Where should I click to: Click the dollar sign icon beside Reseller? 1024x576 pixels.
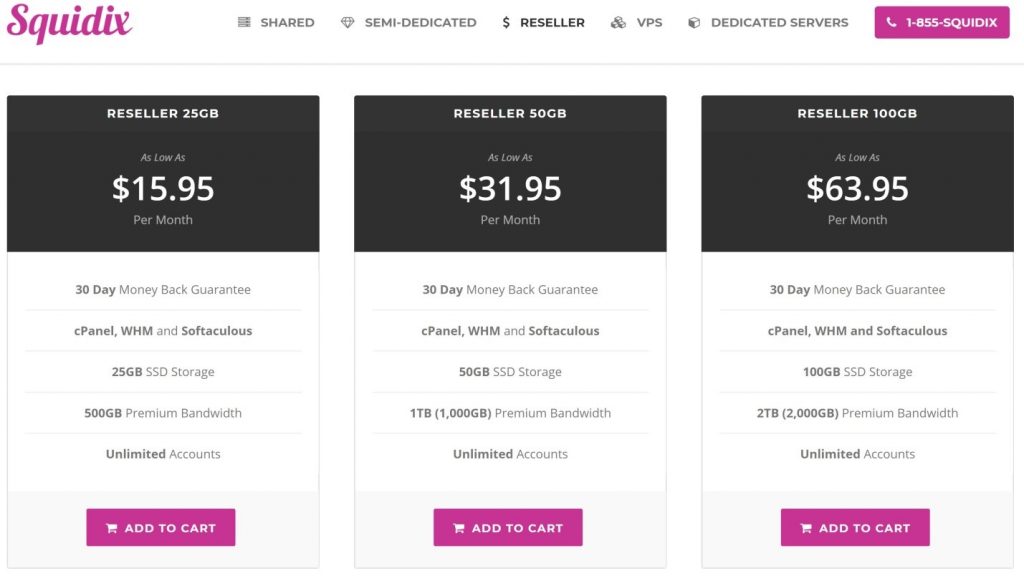[x=506, y=22]
